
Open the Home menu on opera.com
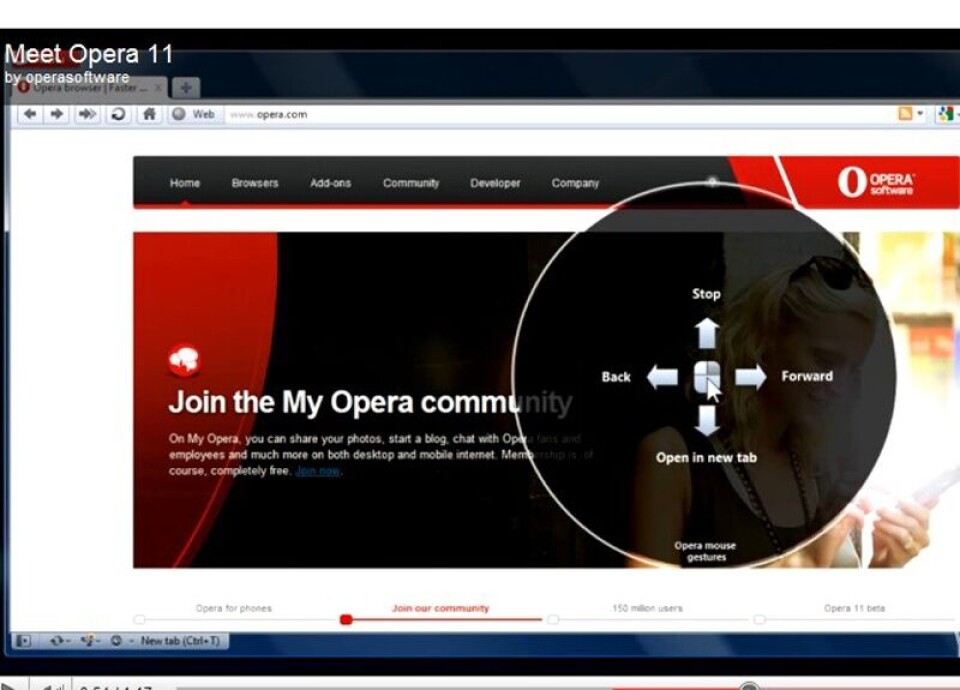[x=185, y=183]
